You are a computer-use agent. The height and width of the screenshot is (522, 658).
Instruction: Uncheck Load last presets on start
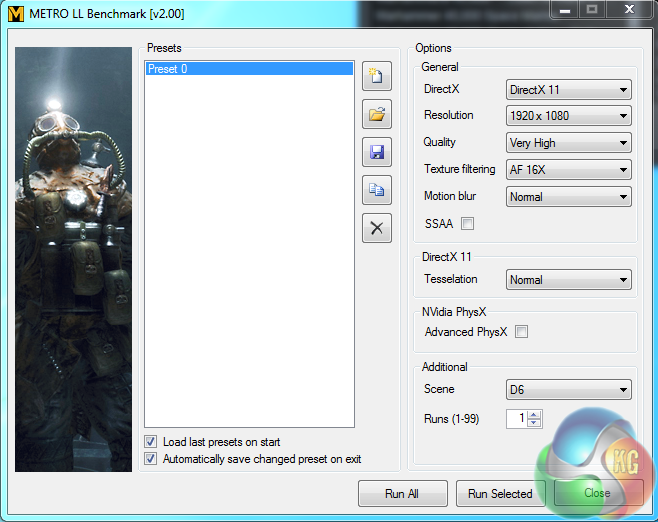(151, 442)
